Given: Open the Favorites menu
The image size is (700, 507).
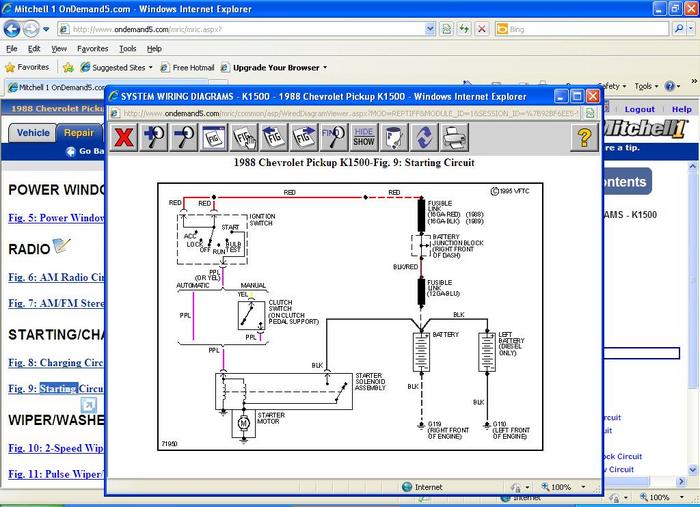Looking at the screenshot, I should click(x=93, y=48).
